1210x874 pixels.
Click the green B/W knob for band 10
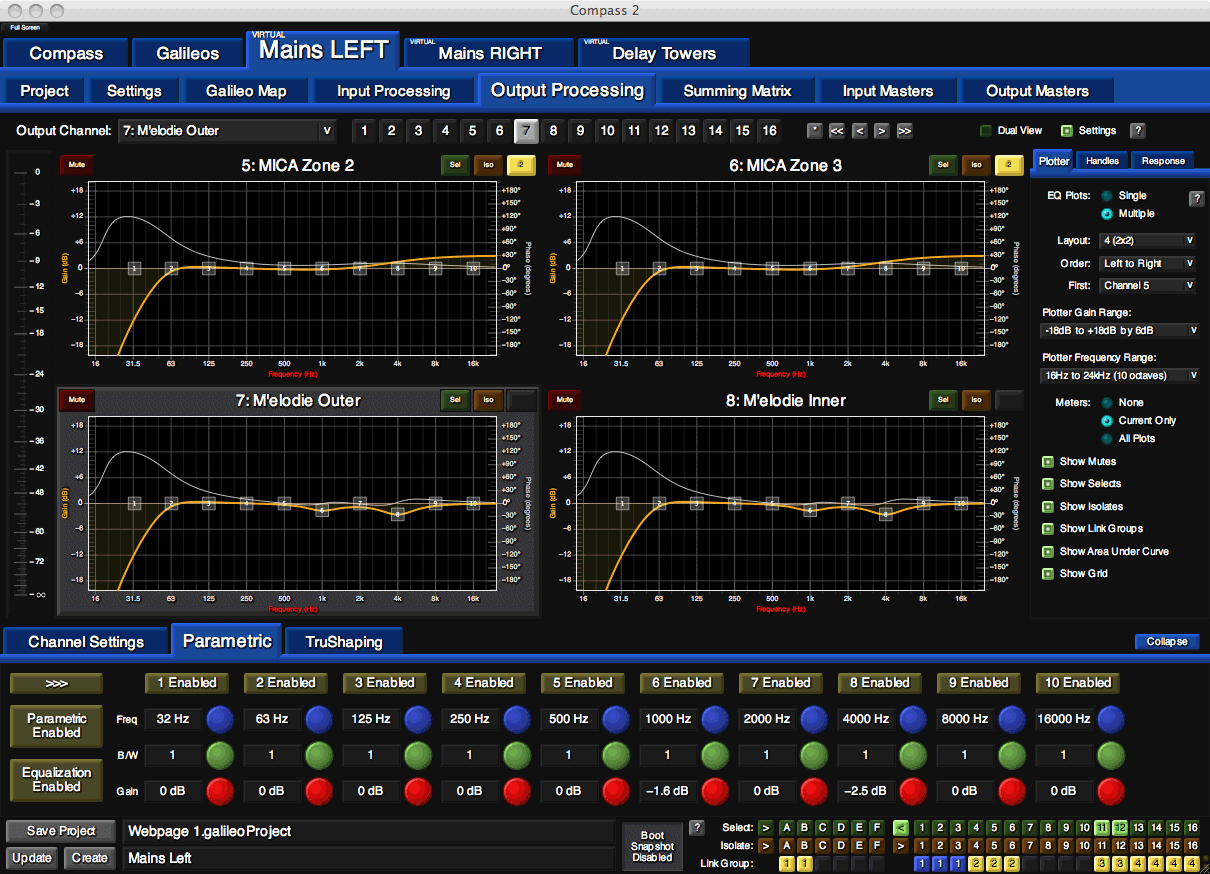(1111, 755)
